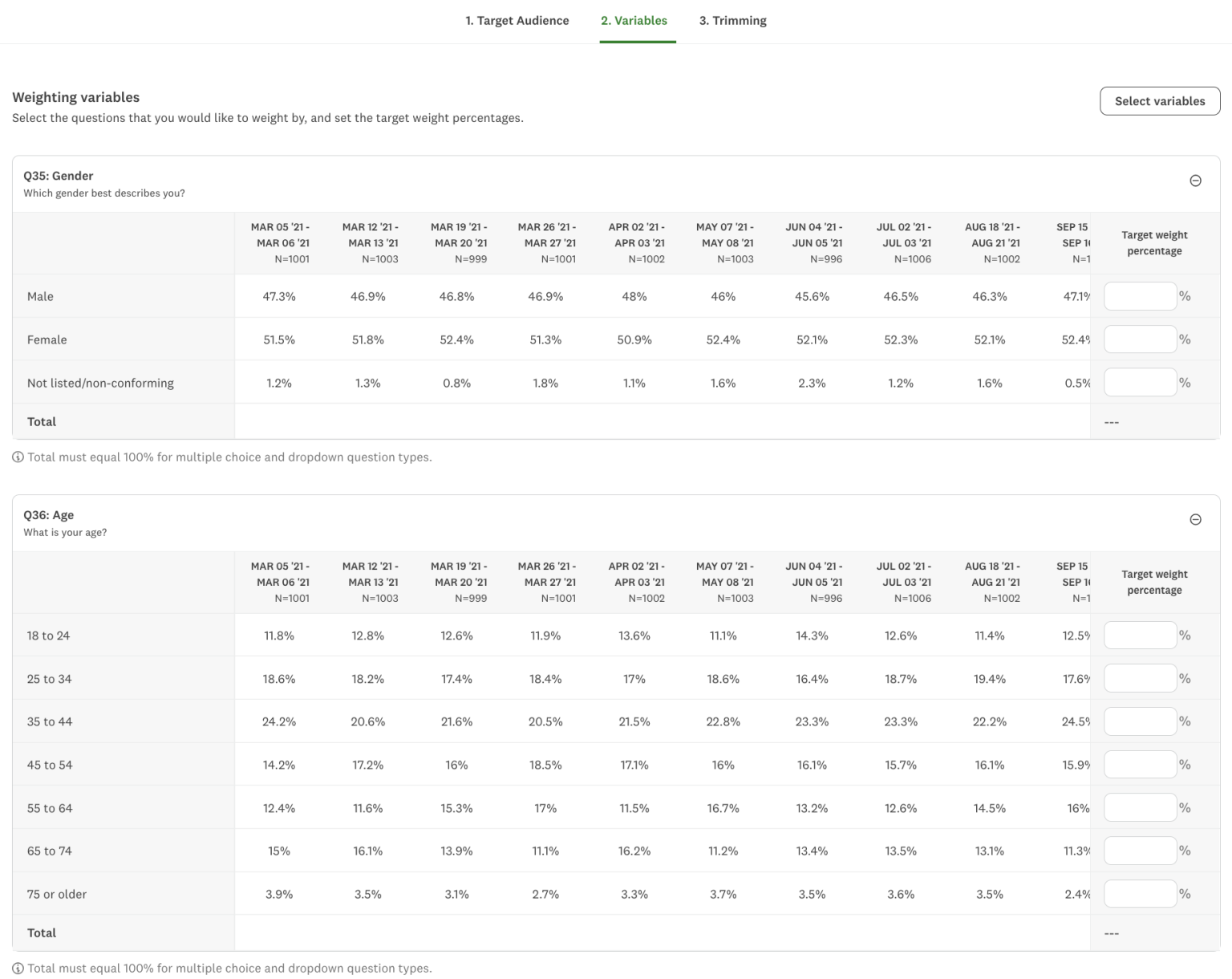Click the 25 to 34 target weight input
Viewport: 1232px width, 979px height.
tap(1140, 677)
